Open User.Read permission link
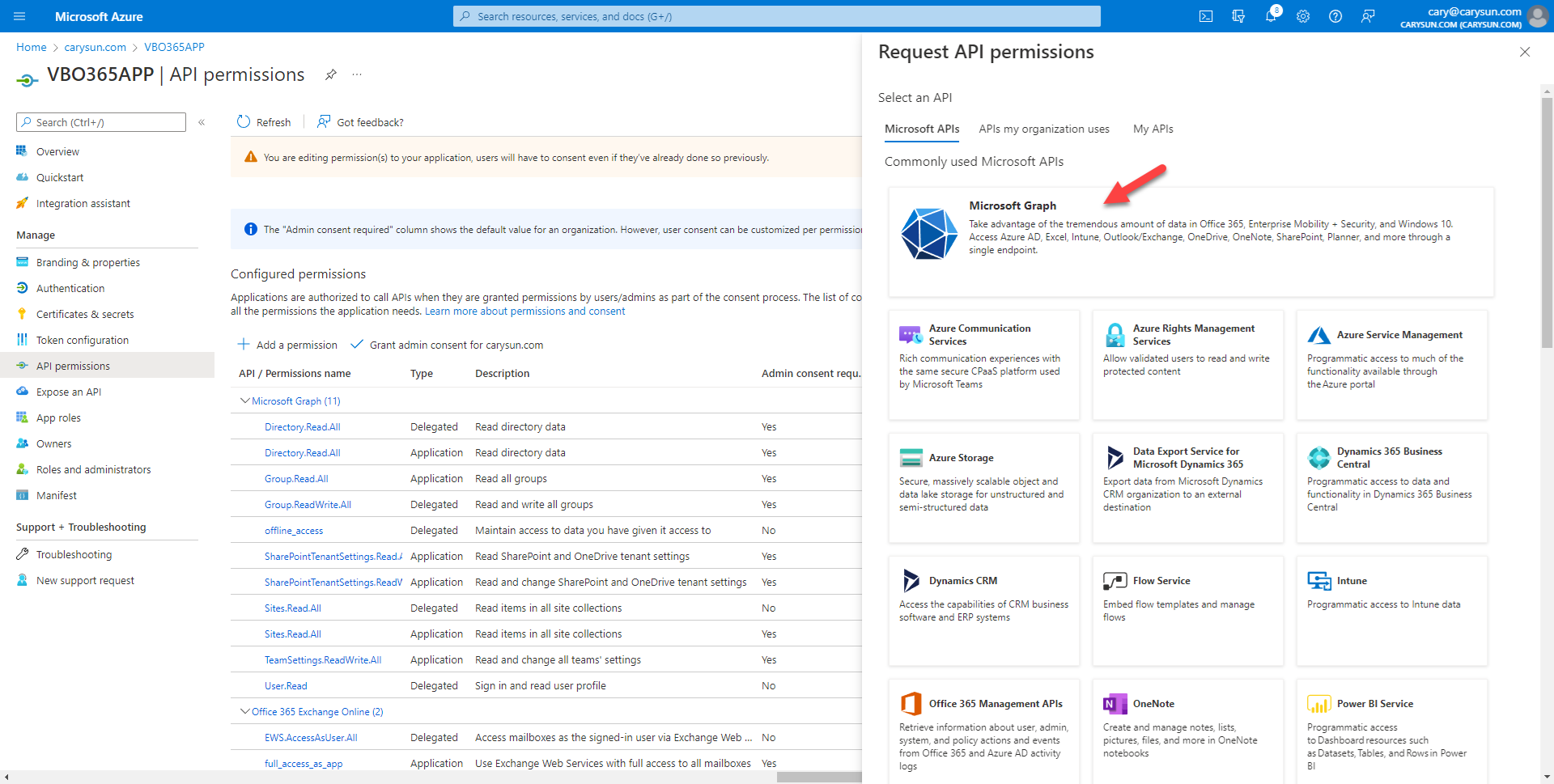The width and height of the screenshot is (1554, 784). click(x=286, y=685)
